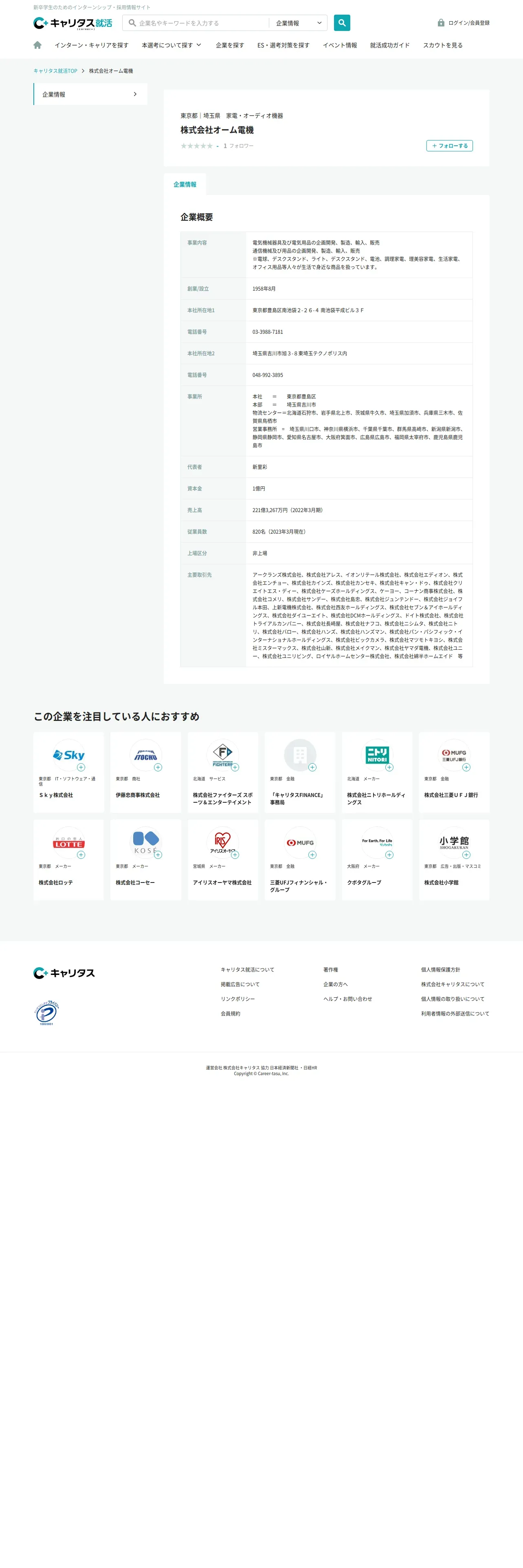Open イベント情報 menu item
This screenshot has width=523, height=1568.
pos(340,45)
